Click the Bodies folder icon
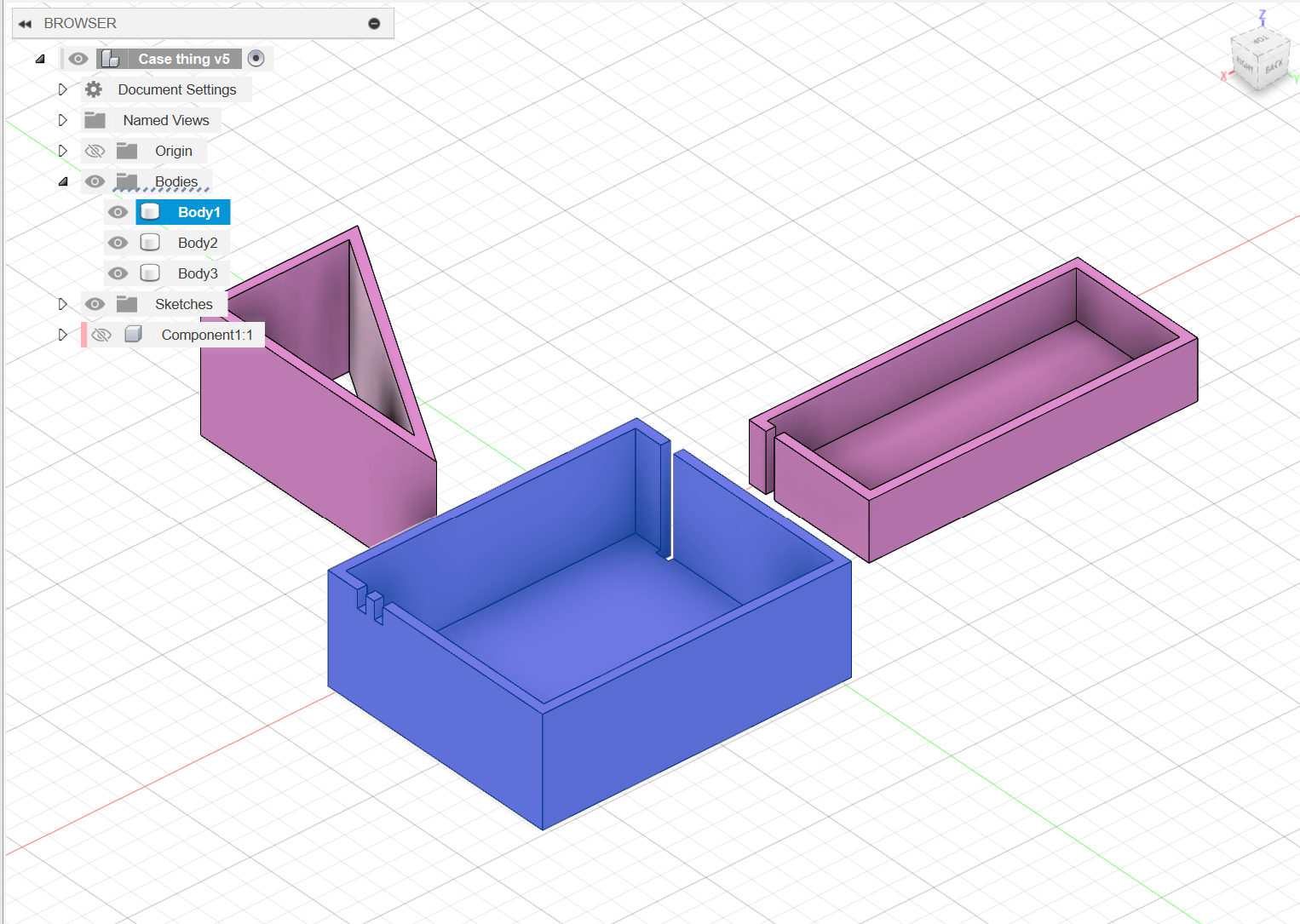The width and height of the screenshot is (1300, 924). [127, 181]
